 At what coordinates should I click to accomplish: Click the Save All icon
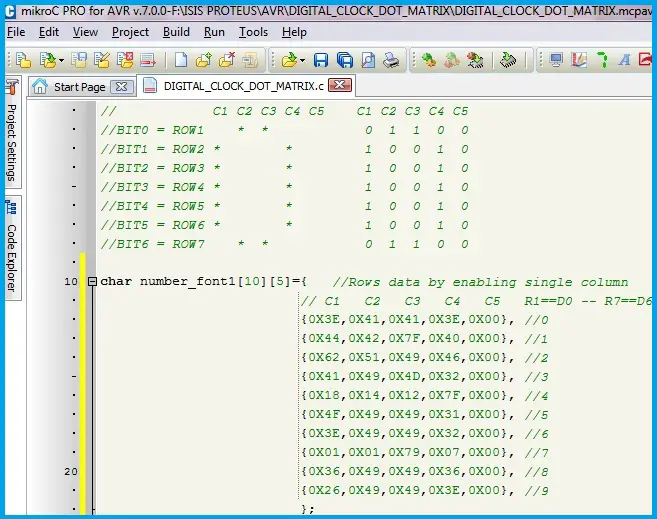(345, 60)
